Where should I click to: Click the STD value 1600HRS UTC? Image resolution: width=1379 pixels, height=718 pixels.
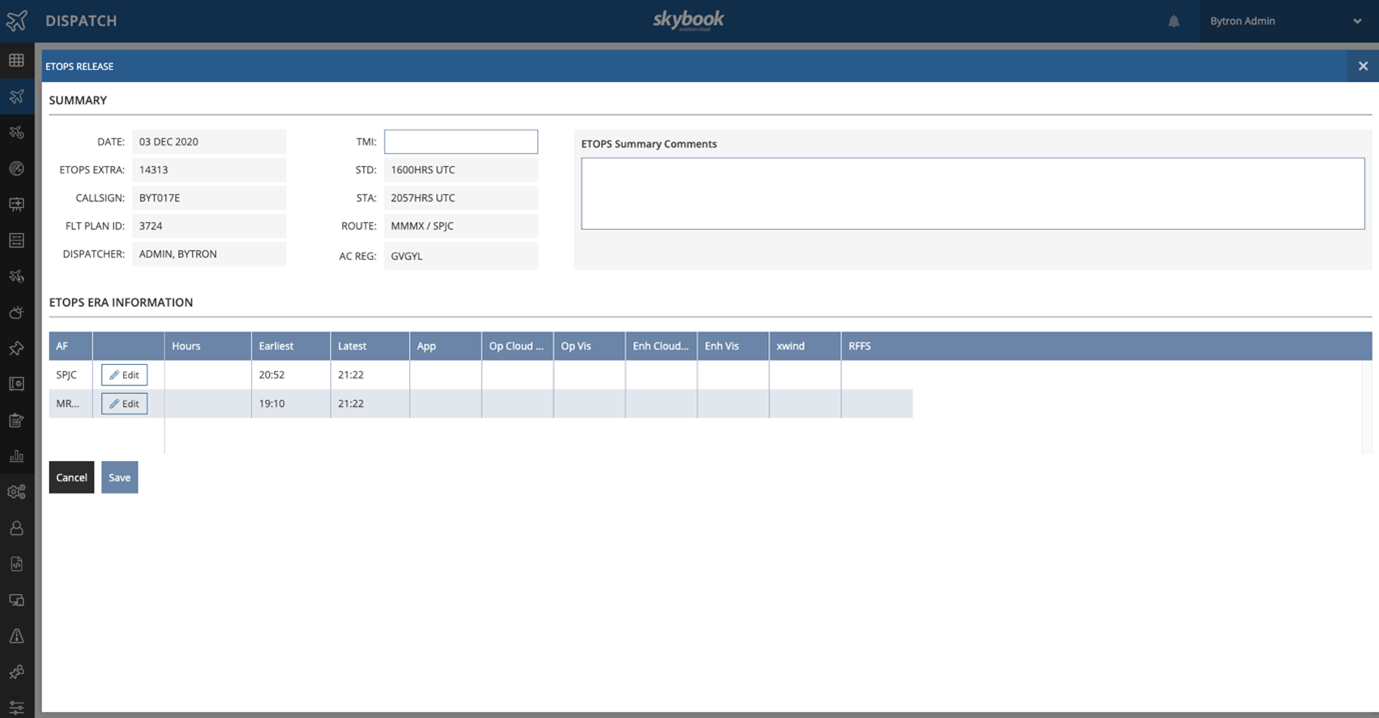461,170
